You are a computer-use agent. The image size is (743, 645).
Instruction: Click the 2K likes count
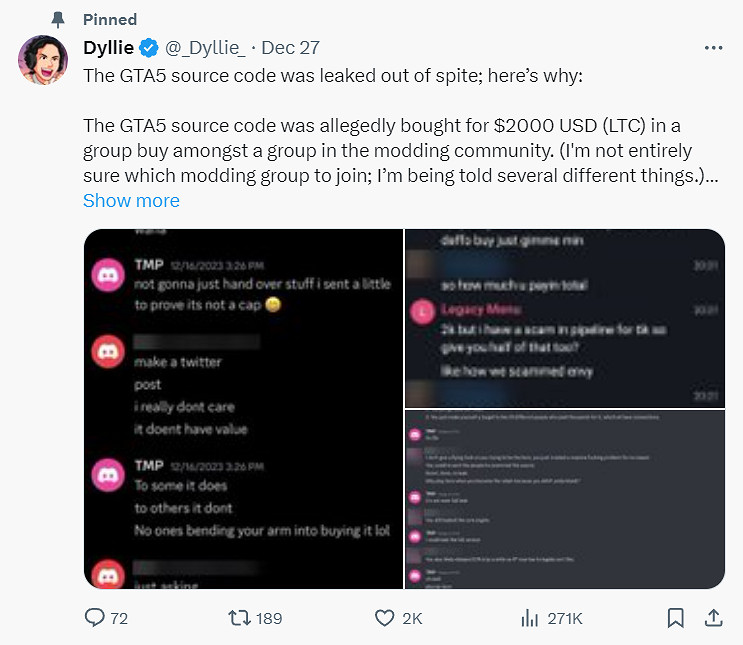pyautogui.click(x=412, y=618)
